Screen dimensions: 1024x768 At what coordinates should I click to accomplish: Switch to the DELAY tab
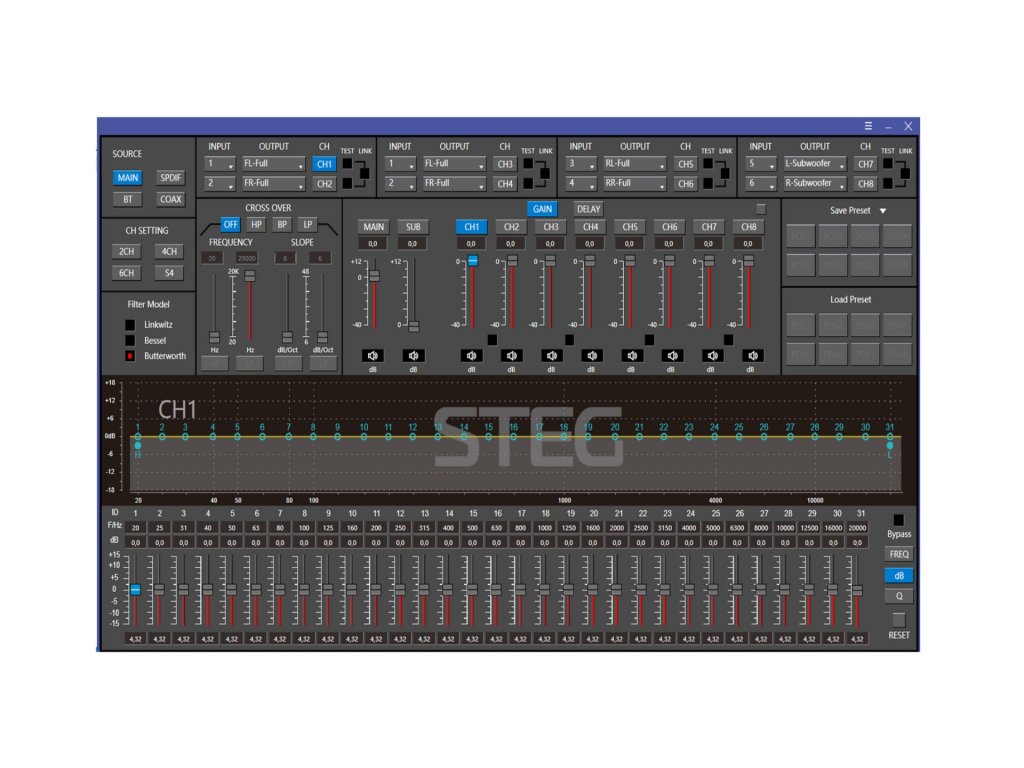(588, 209)
